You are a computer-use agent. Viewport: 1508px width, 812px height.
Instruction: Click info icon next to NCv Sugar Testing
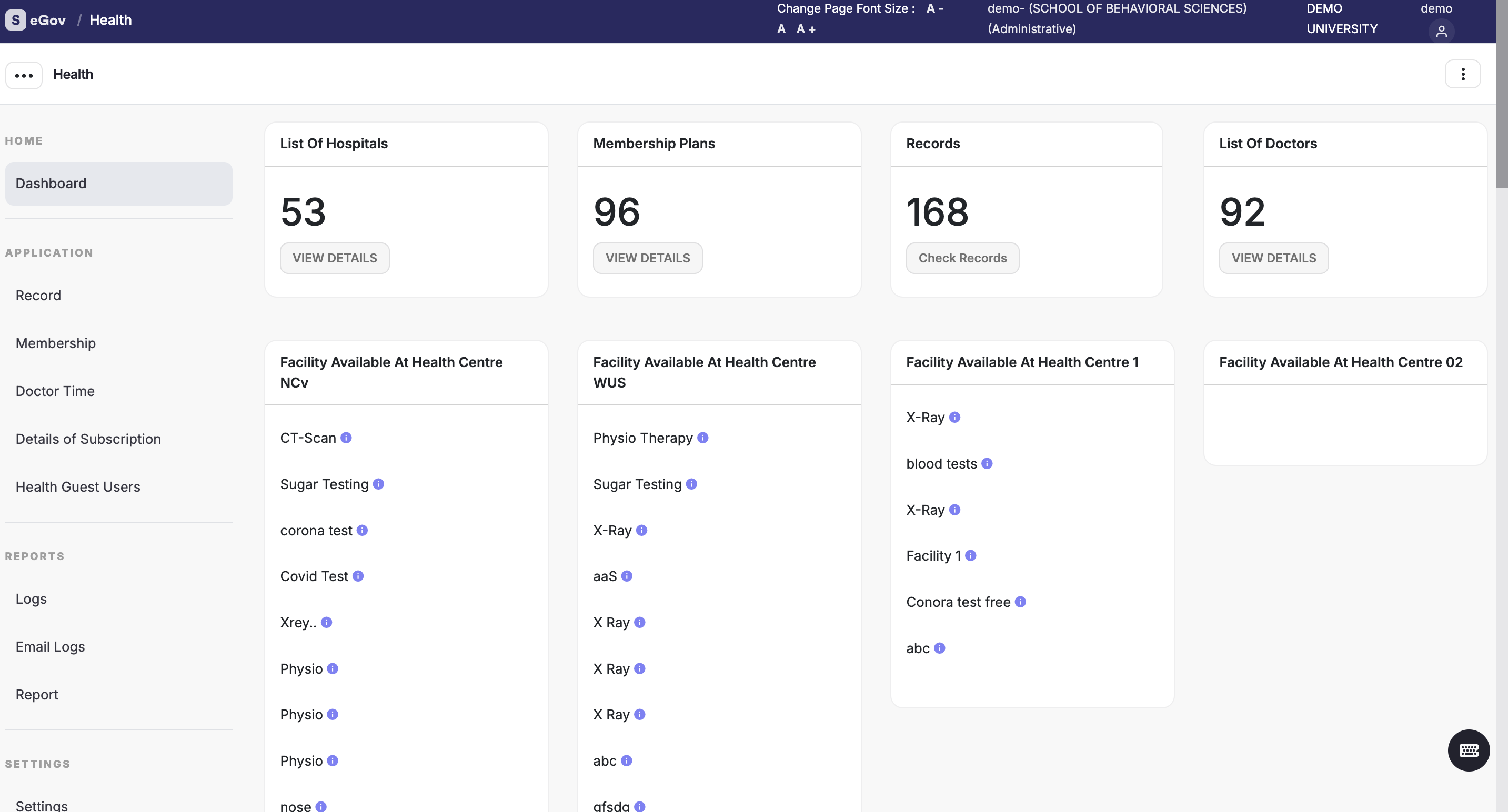coord(379,484)
